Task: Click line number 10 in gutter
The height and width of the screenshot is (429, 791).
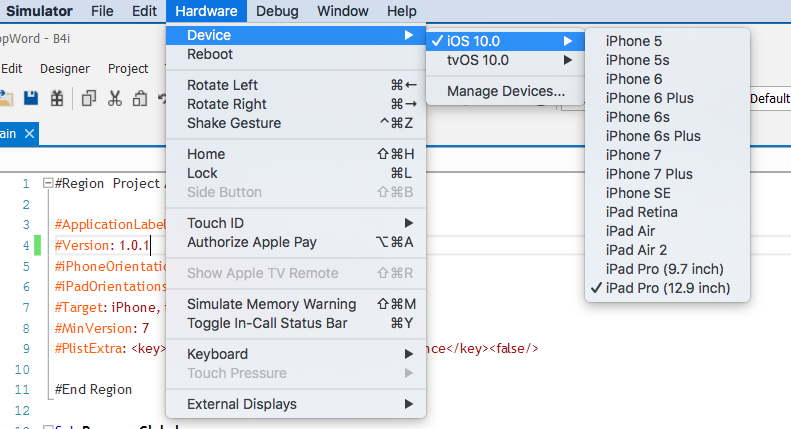Action: 22,369
